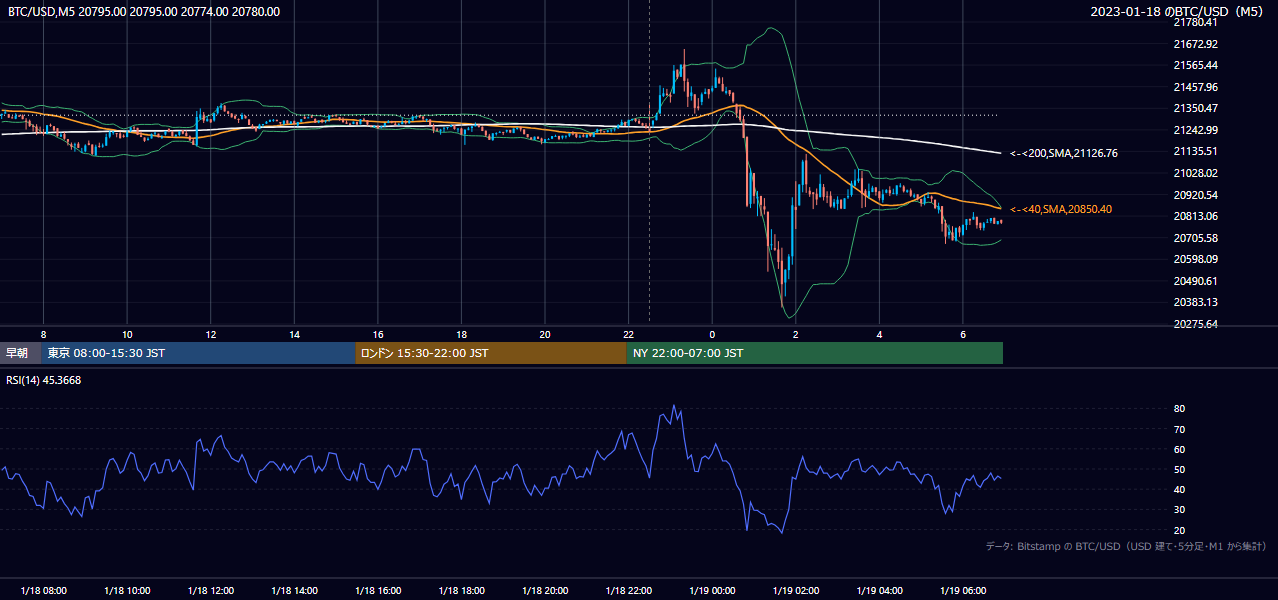Click the 1/19 00:00 time label
Image resolution: width=1278 pixels, height=600 pixels.
pos(712,591)
